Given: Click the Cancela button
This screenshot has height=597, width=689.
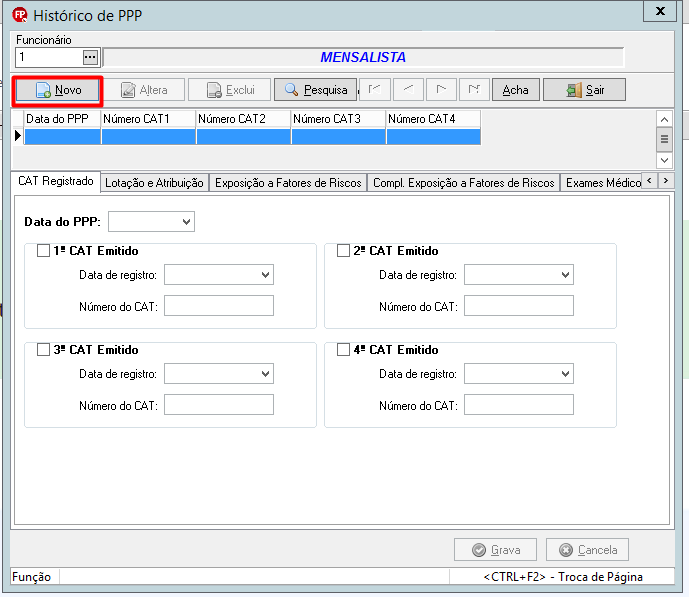Looking at the screenshot, I should pos(587,550).
